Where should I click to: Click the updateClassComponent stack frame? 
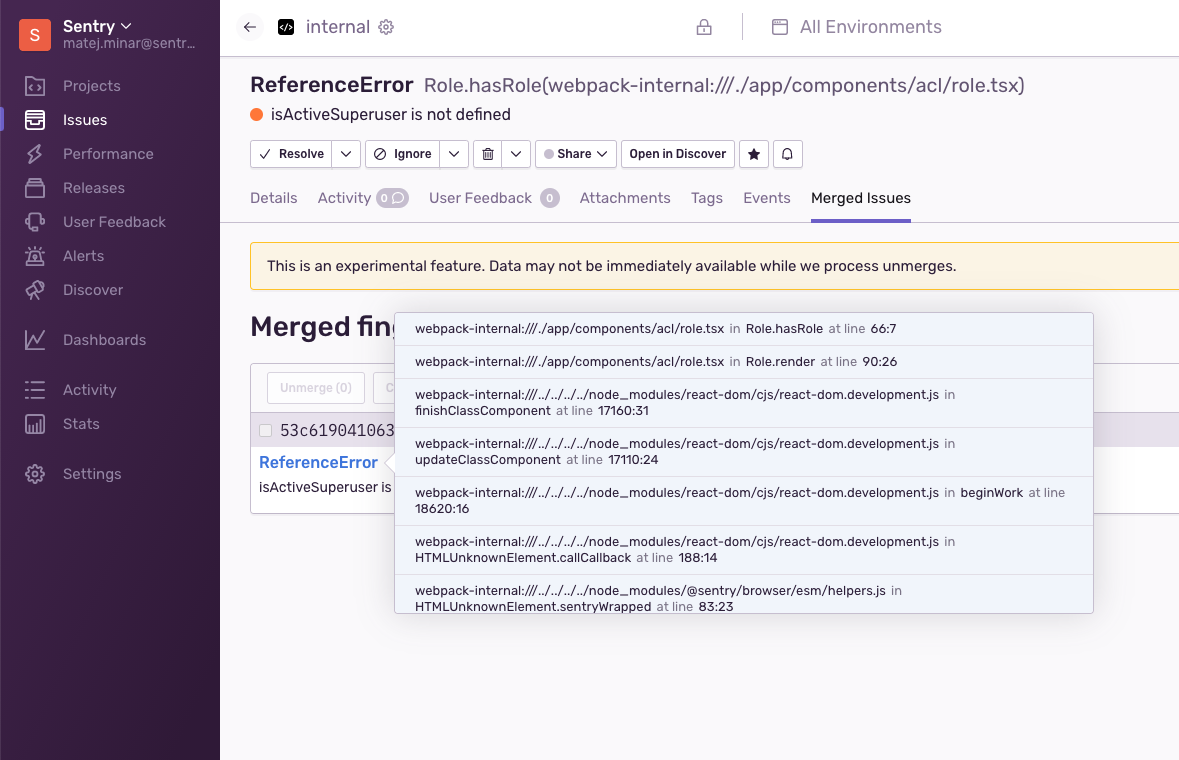[744, 452]
